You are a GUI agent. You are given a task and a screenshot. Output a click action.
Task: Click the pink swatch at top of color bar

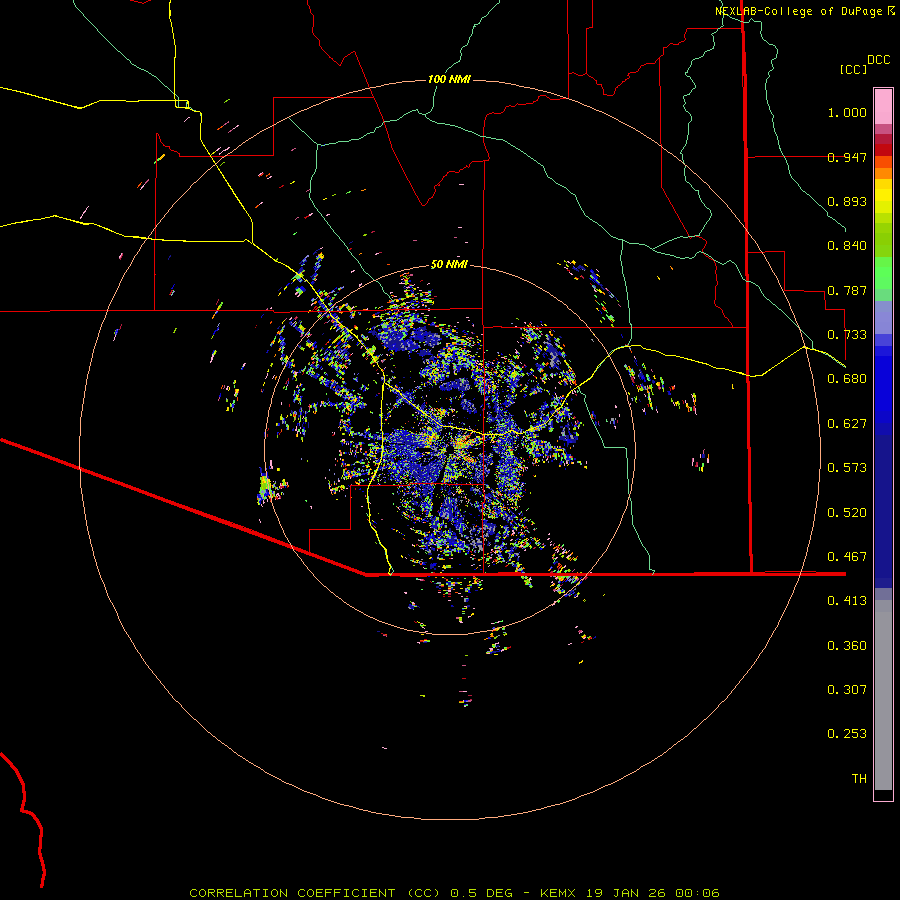click(883, 106)
